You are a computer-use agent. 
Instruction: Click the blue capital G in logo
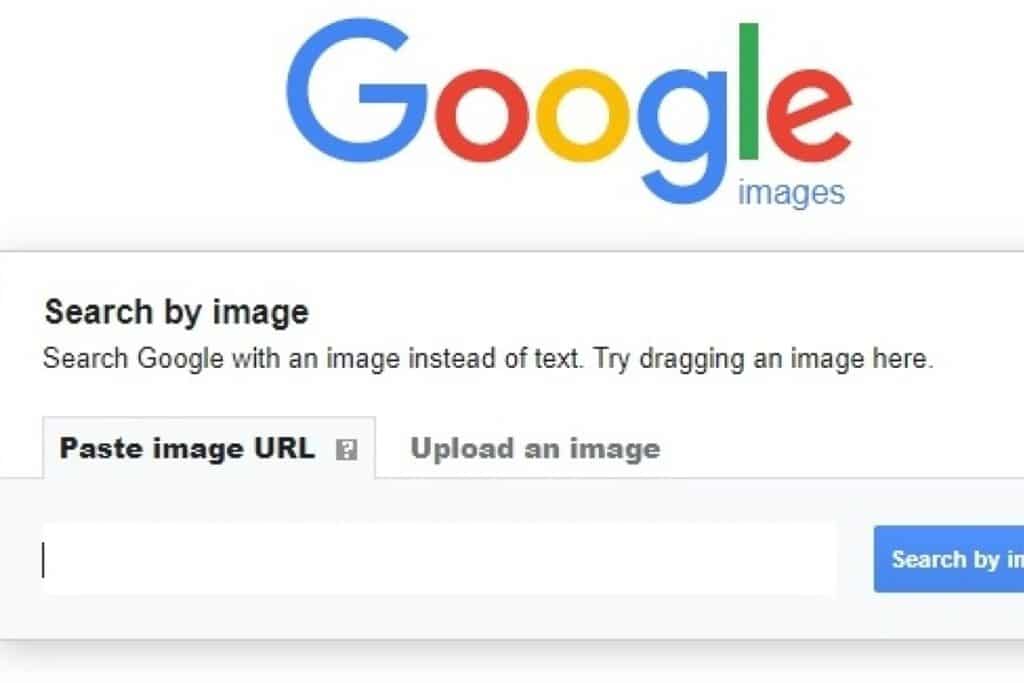357,90
